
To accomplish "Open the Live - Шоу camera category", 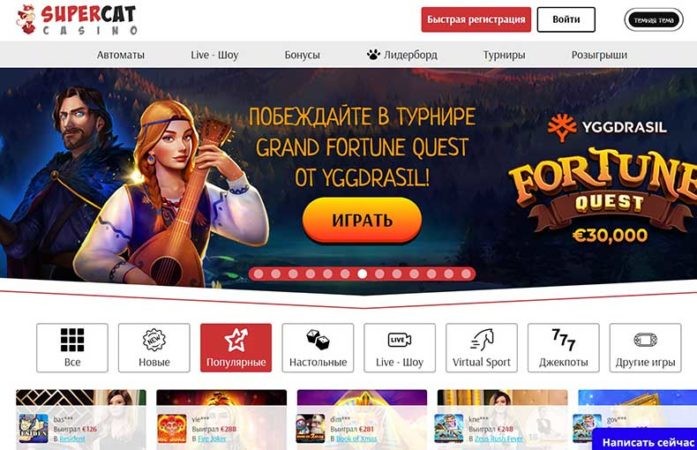I will (400, 348).
